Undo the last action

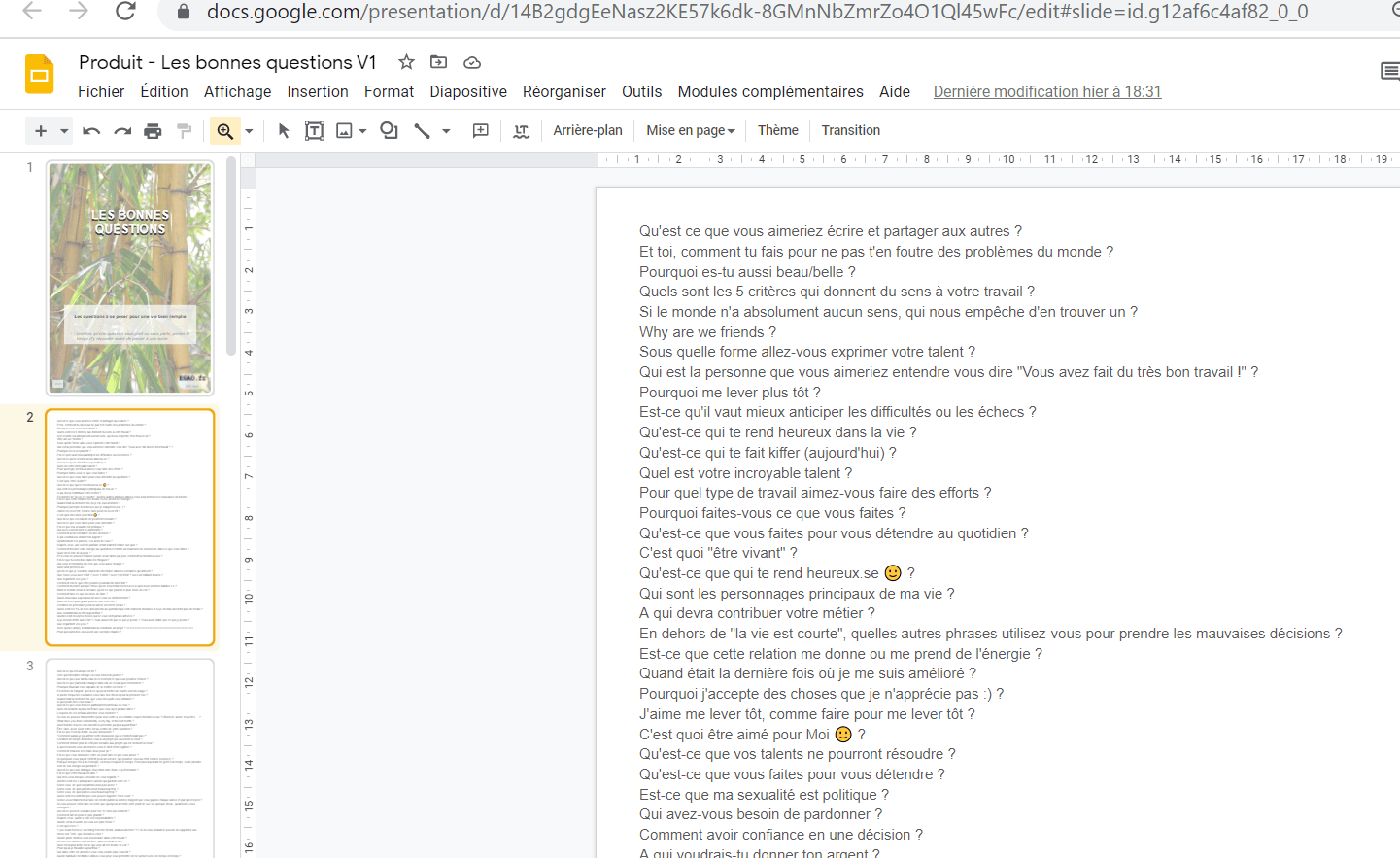[x=91, y=130]
